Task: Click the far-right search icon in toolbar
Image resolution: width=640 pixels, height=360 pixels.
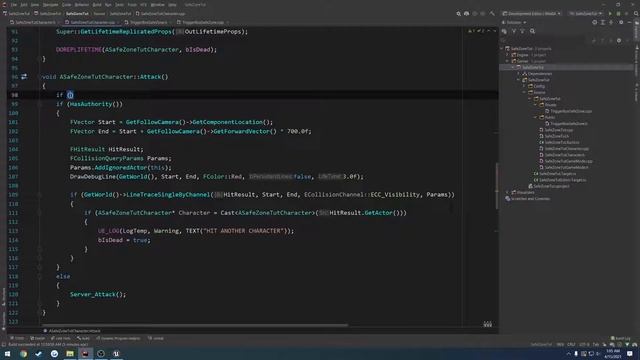Action: 636,13
